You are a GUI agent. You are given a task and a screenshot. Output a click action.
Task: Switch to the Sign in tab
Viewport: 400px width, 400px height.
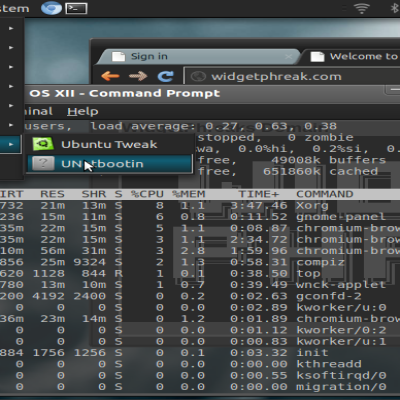[198, 57]
